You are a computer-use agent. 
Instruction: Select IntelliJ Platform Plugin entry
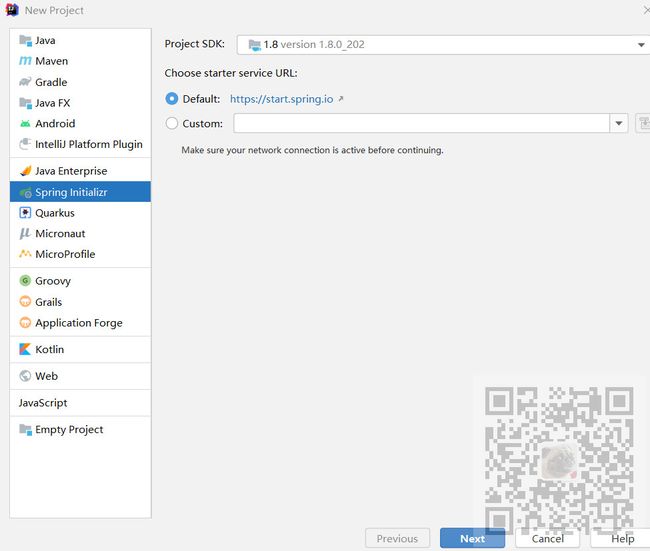pos(80,144)
